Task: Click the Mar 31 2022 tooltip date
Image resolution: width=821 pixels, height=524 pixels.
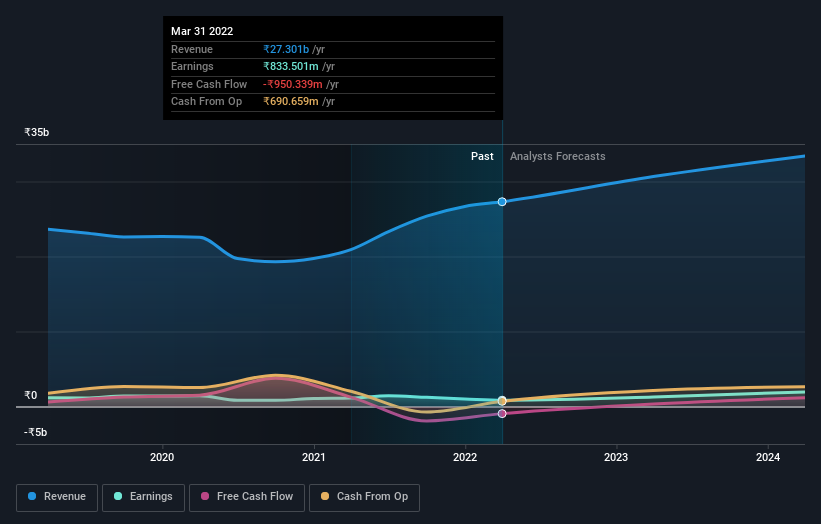Action: [202, 31]
